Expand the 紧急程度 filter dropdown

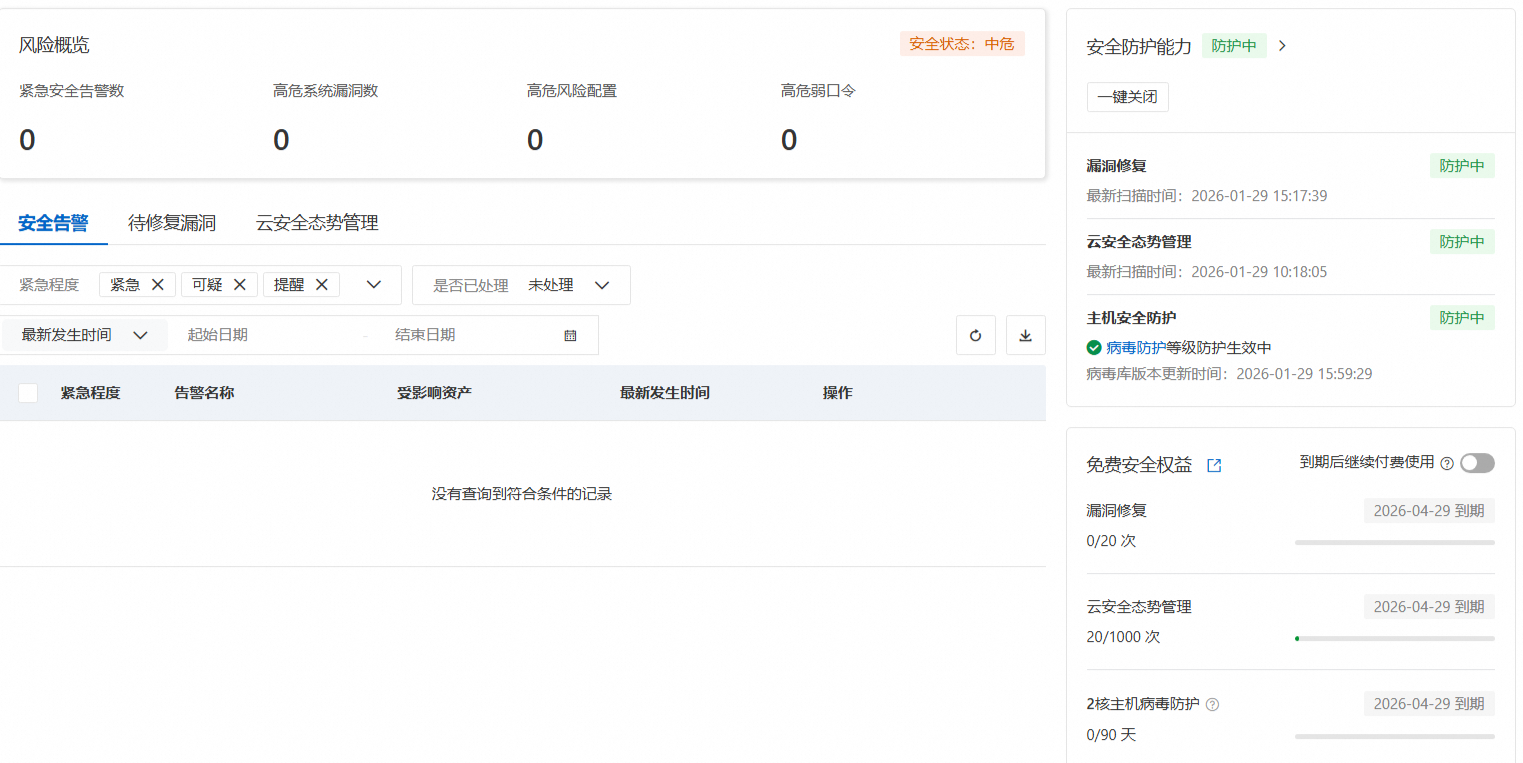coord(374,284)
